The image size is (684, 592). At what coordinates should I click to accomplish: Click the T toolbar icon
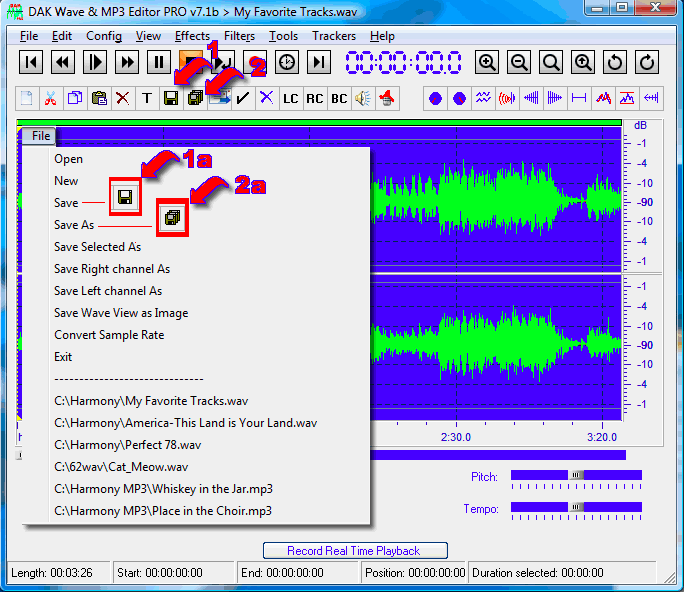click(x=147, y=98)
